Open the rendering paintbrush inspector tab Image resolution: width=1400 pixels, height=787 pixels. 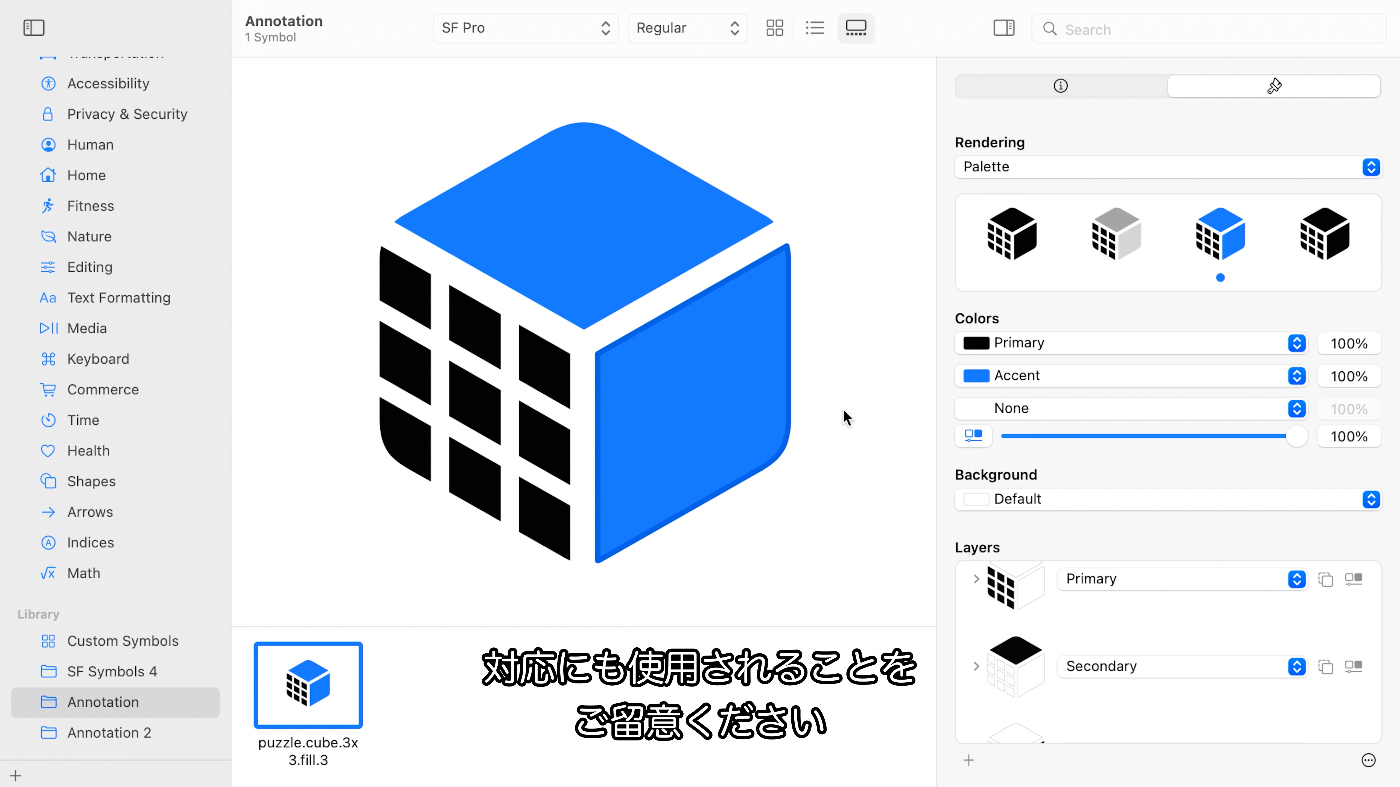1274,86
